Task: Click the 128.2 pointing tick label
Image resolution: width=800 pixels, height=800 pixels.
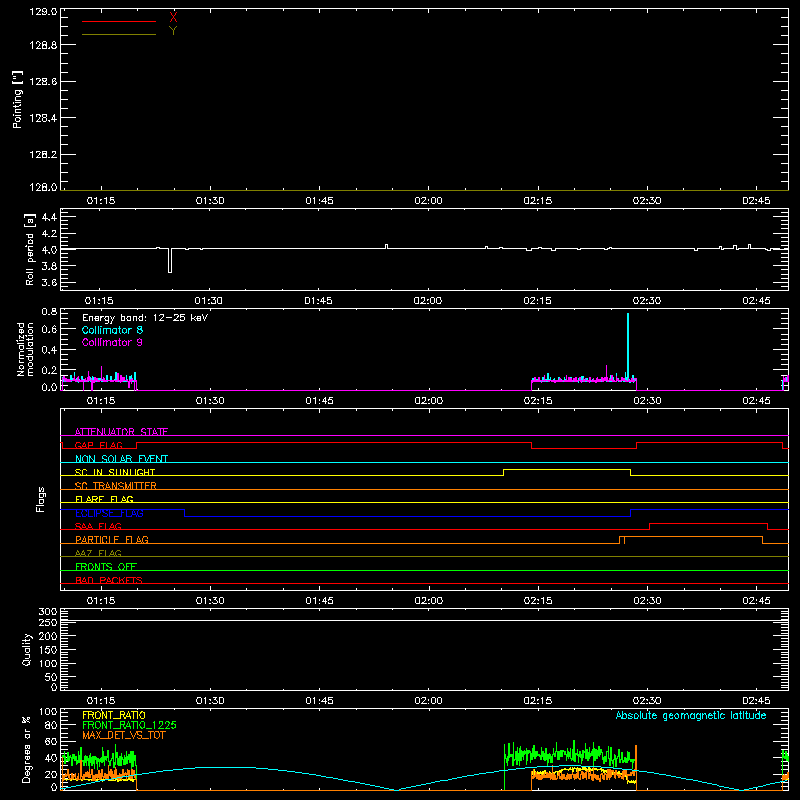Action: [43, 155]
